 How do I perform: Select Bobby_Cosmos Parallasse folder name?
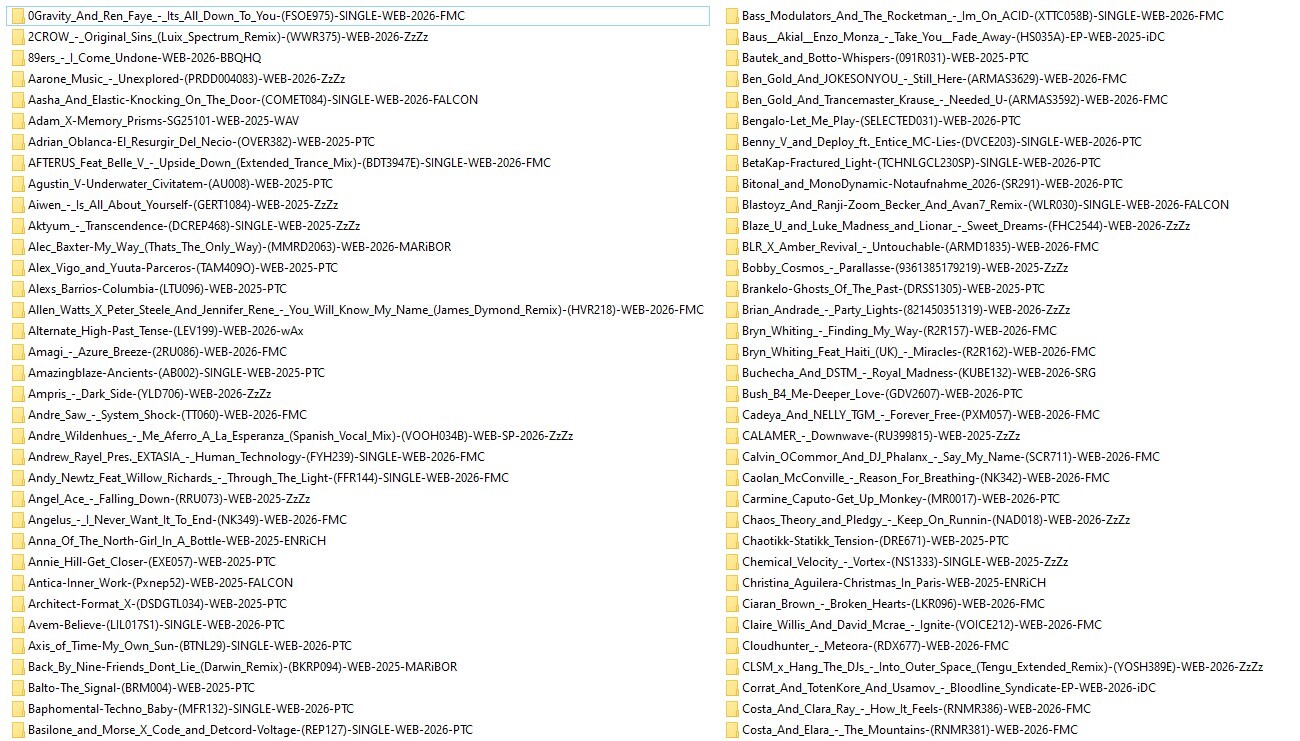(905, 268)
